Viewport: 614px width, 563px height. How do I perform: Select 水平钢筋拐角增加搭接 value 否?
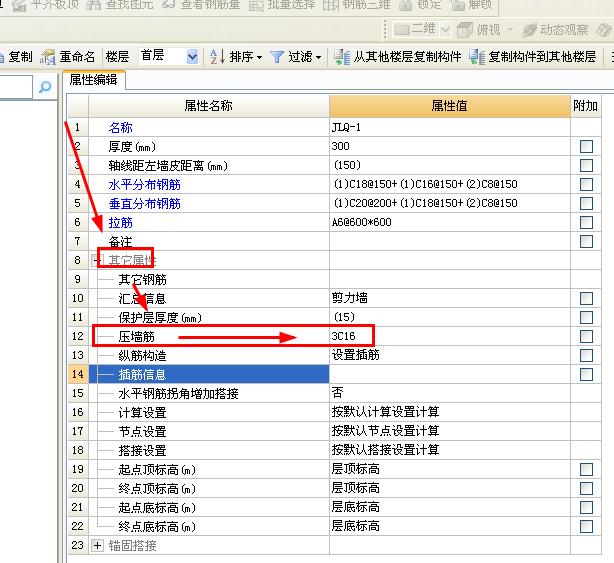click(x=450, y=393)
